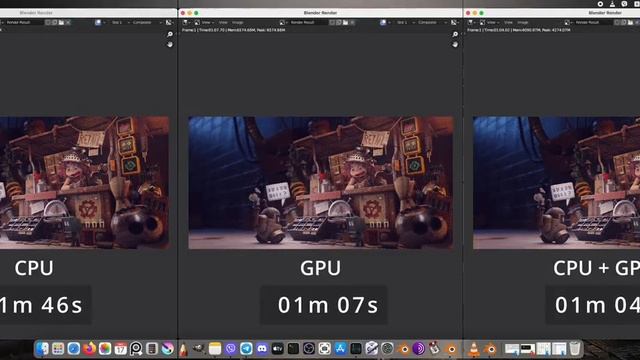The height and width of the screenshot is (360, 640).
Task: Open Launchpad from the dock
Action: 58,349
